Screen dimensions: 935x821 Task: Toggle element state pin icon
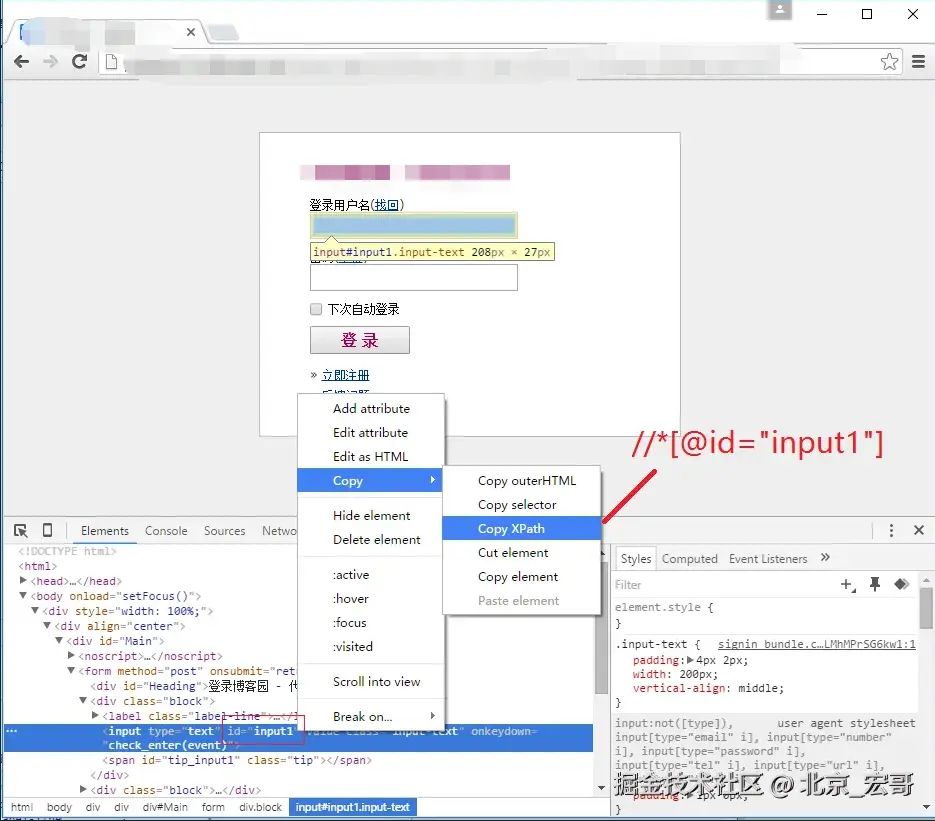[875, 584]
